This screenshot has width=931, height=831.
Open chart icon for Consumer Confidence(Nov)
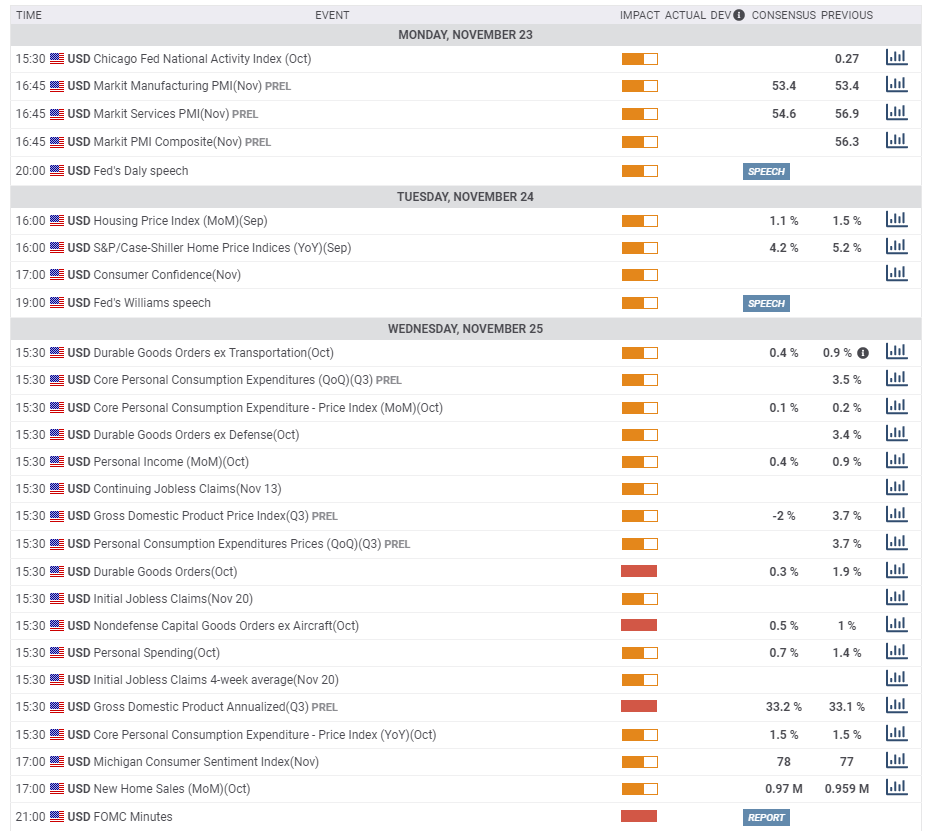[x=897, y=274]
